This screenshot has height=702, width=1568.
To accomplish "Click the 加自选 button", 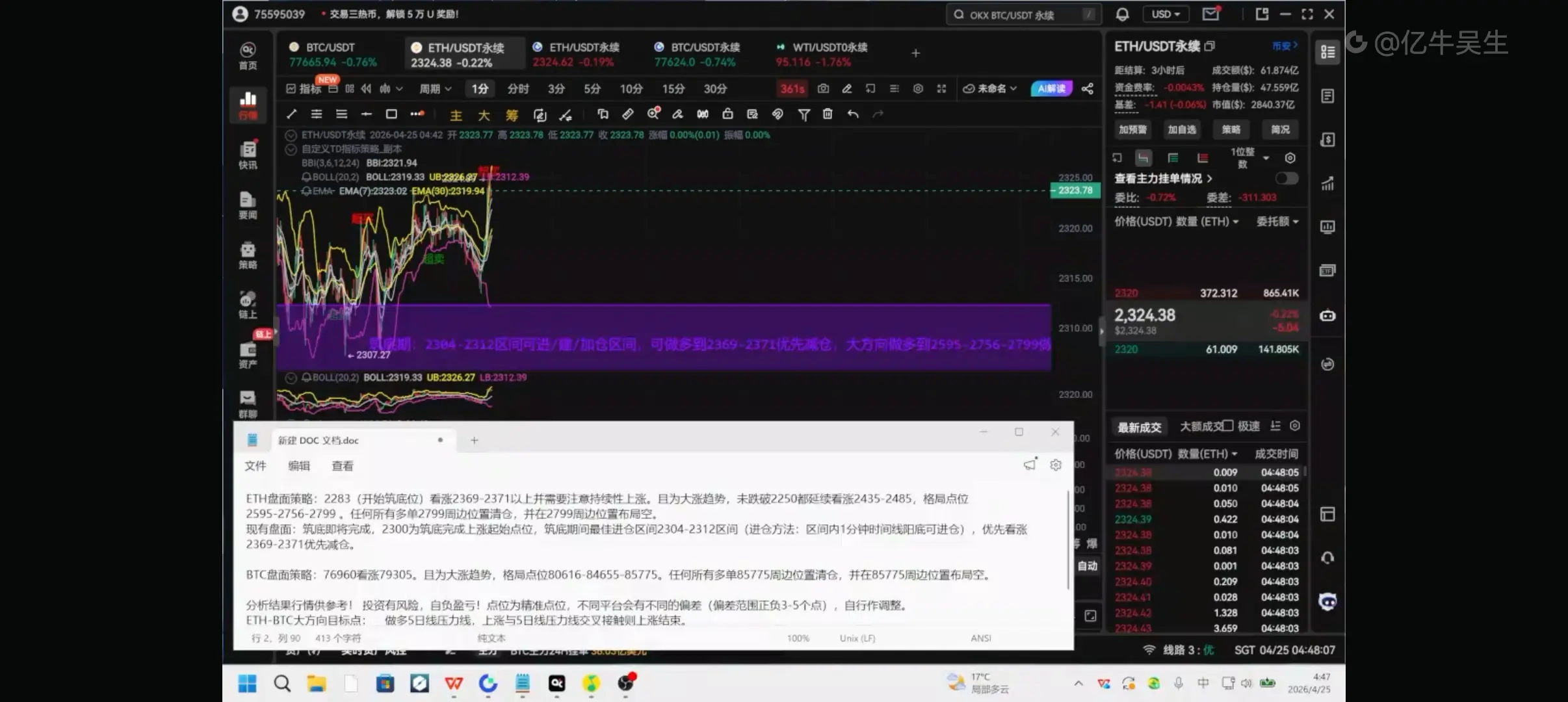I will click(x=1181, y=129).
